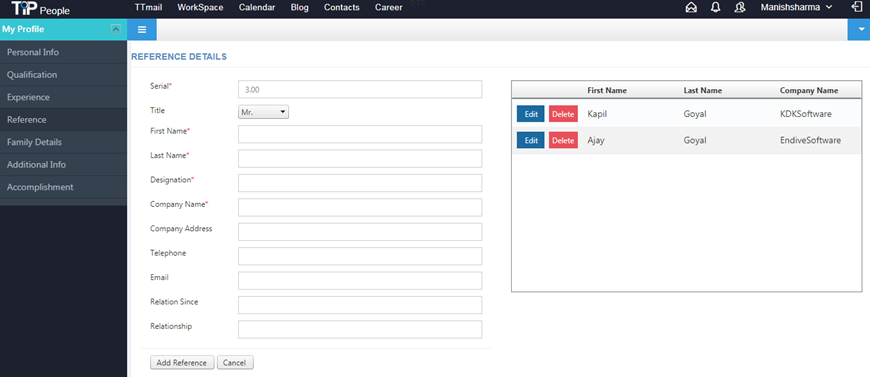Screen dimensions: 870x377
Task: Click the Add Reference button
Action: click(x=182, y=363)
